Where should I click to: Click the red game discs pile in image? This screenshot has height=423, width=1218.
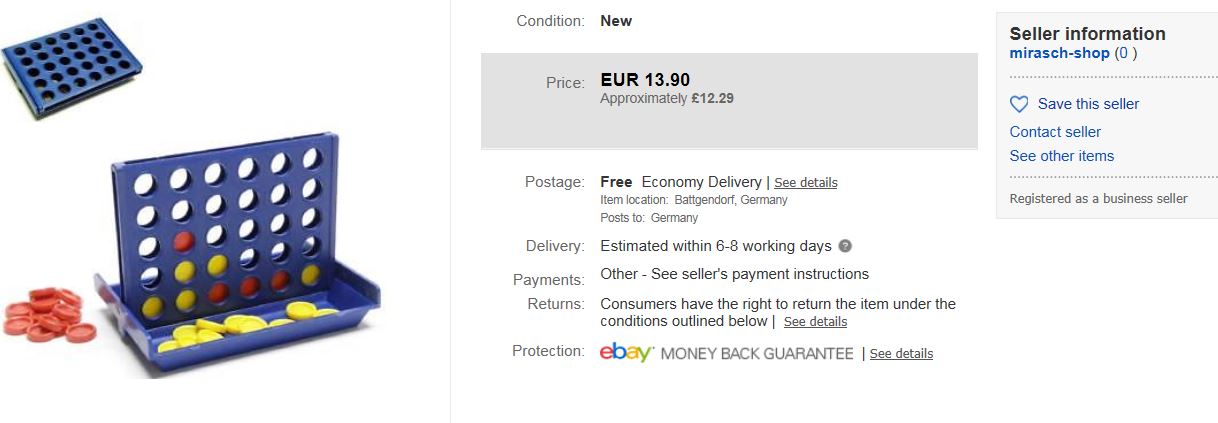45,314
